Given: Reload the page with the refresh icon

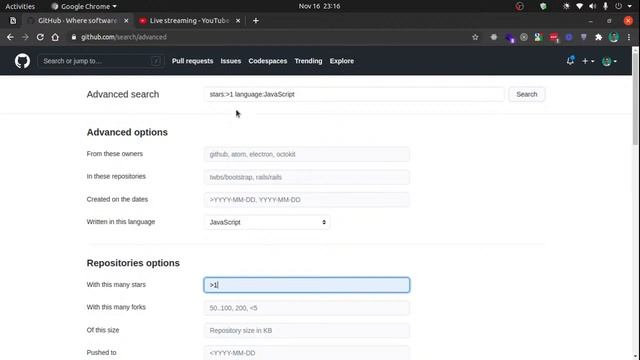Looking at the screenshot, I should [x=40, y=37].
